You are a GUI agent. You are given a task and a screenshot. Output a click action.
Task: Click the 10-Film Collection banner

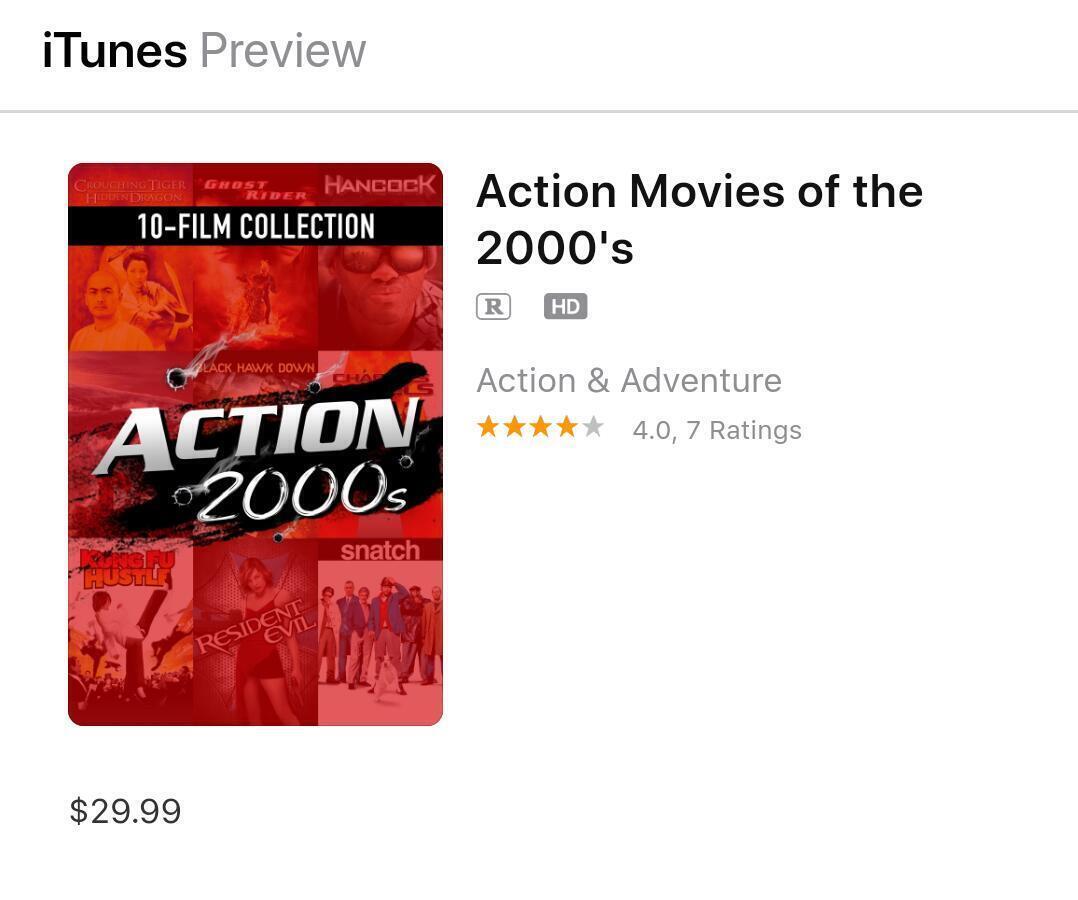point(255,226)
